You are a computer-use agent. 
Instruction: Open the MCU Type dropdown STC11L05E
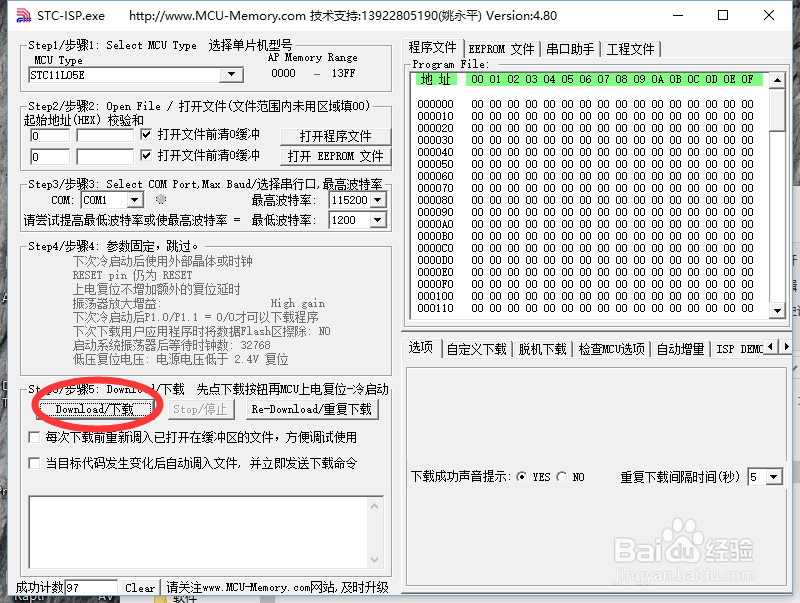click(231, 75)
